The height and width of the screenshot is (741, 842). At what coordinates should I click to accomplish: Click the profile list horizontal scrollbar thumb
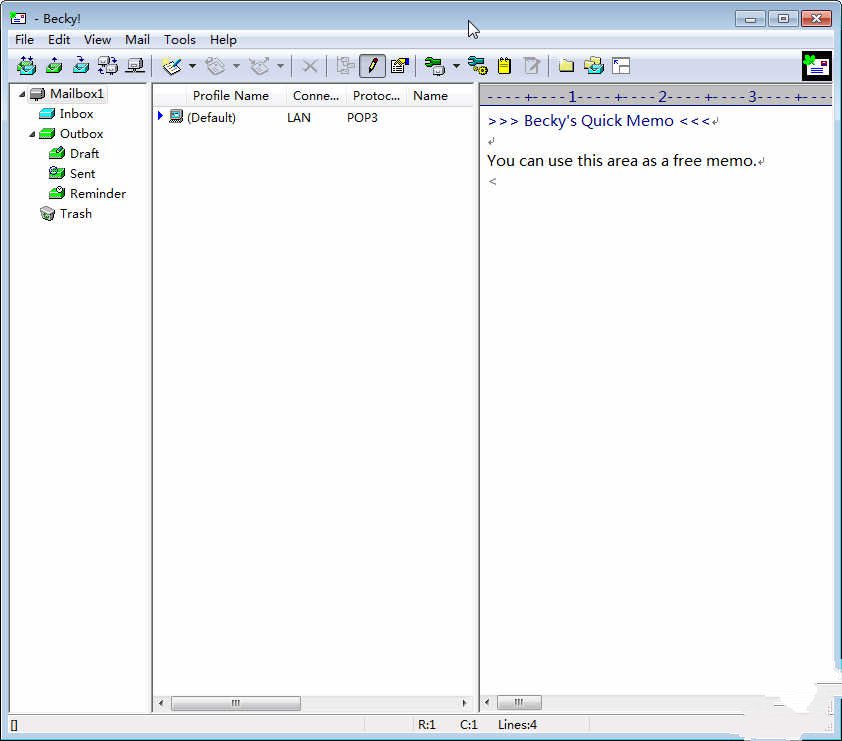236,703
